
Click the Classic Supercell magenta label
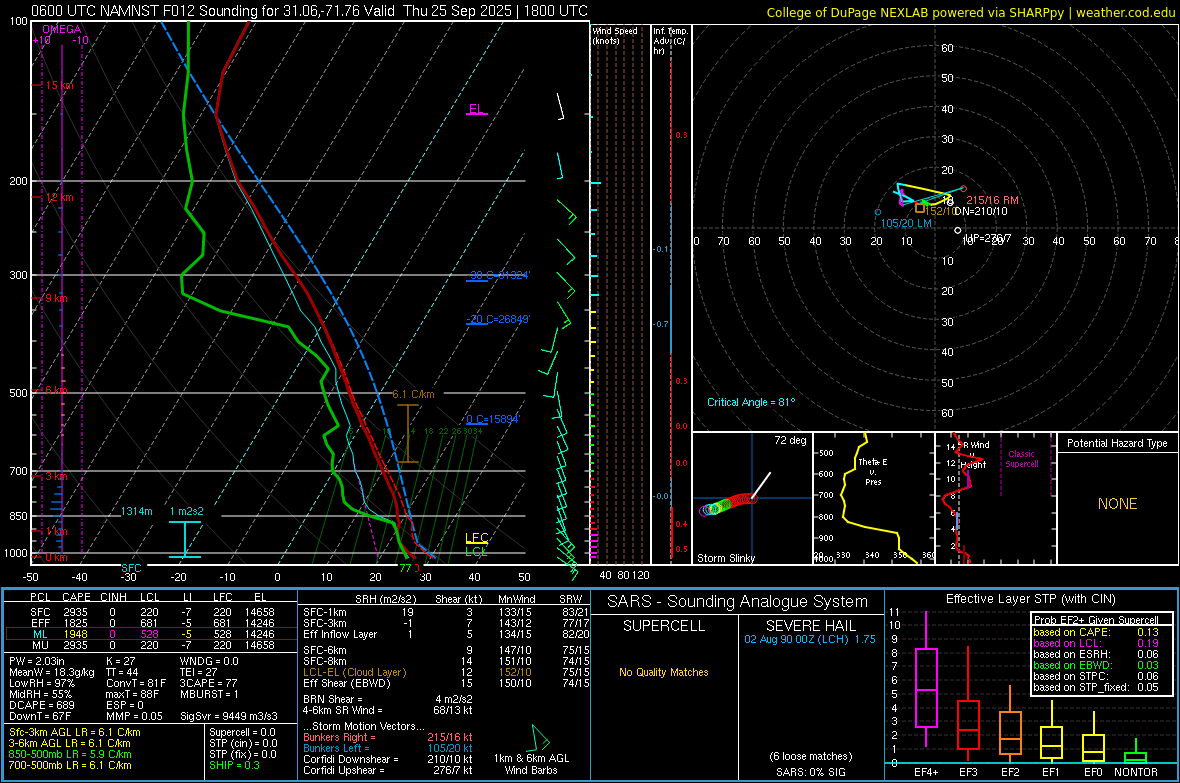point(1021,459)
